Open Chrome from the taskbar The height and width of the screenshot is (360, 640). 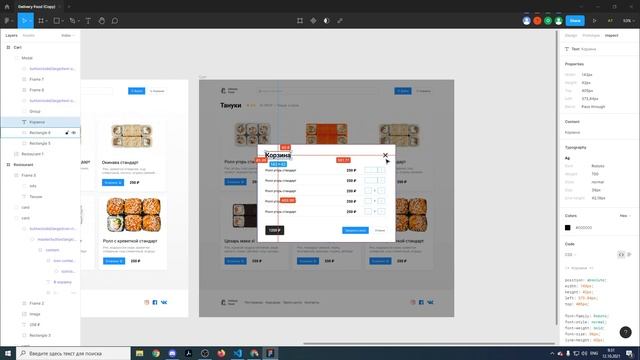click(156, 353)
